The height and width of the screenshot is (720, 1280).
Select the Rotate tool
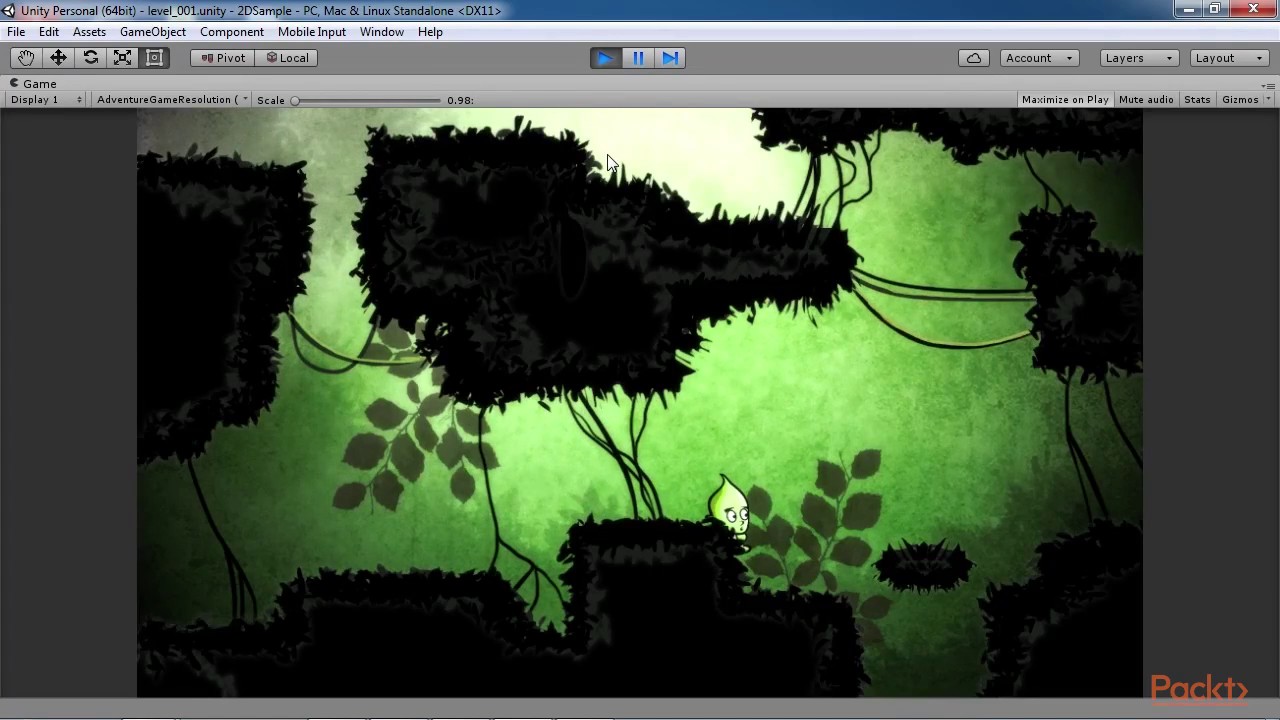90,58
